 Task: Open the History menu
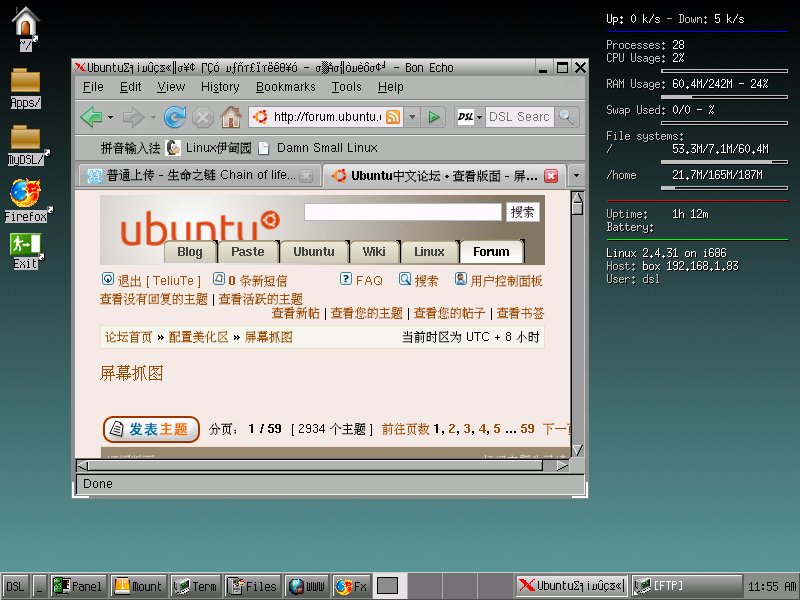220,87
